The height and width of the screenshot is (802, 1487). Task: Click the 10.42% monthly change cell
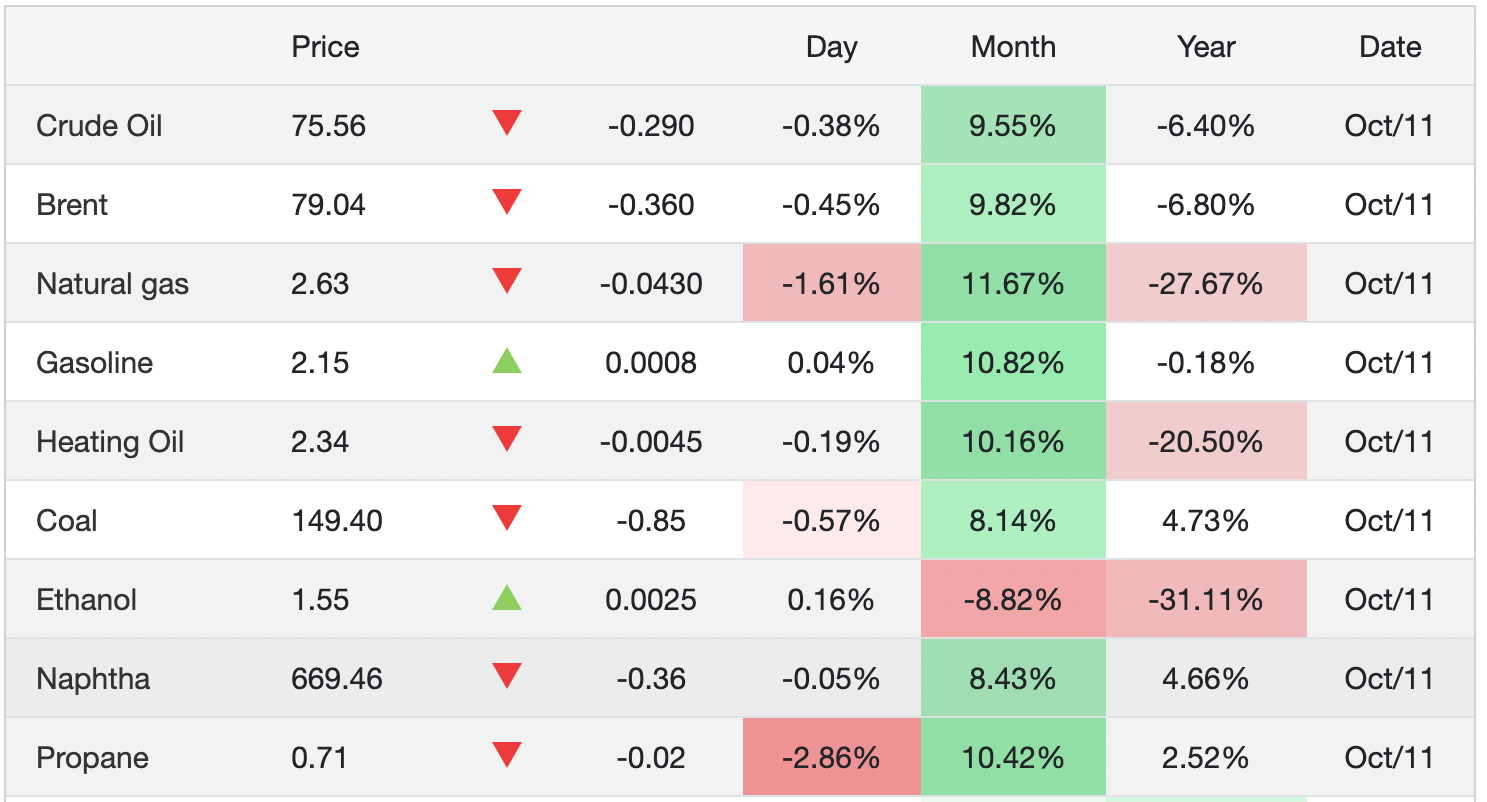tap(1013, 757)
